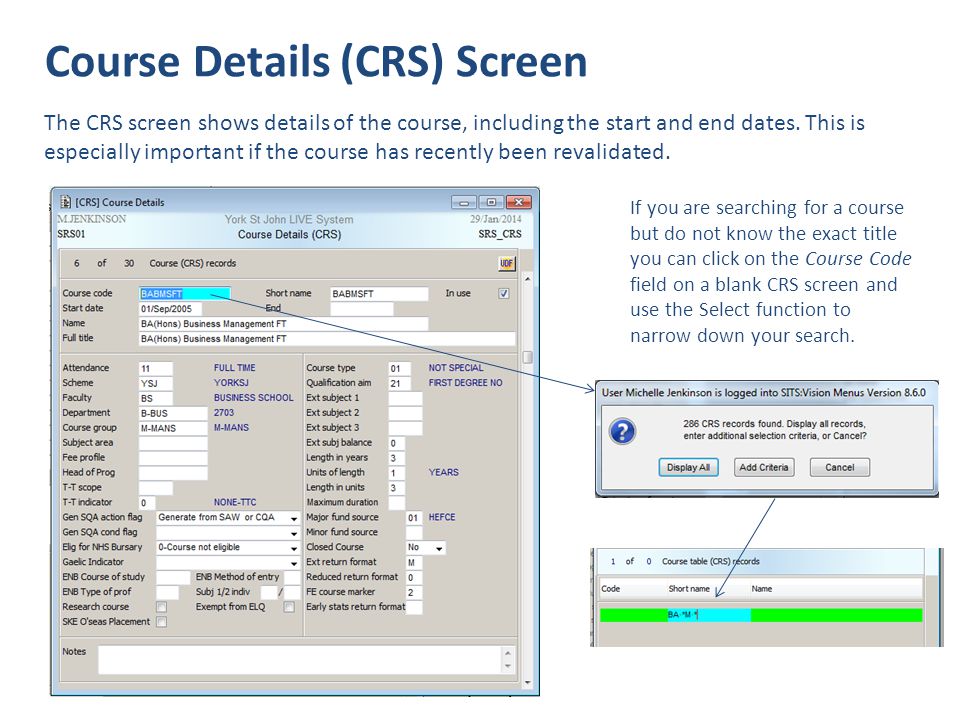960x720 pixels.
Task: Open the Gaelic Indicator dropdown
Action: pyautogui.click(x=294, y=563)
